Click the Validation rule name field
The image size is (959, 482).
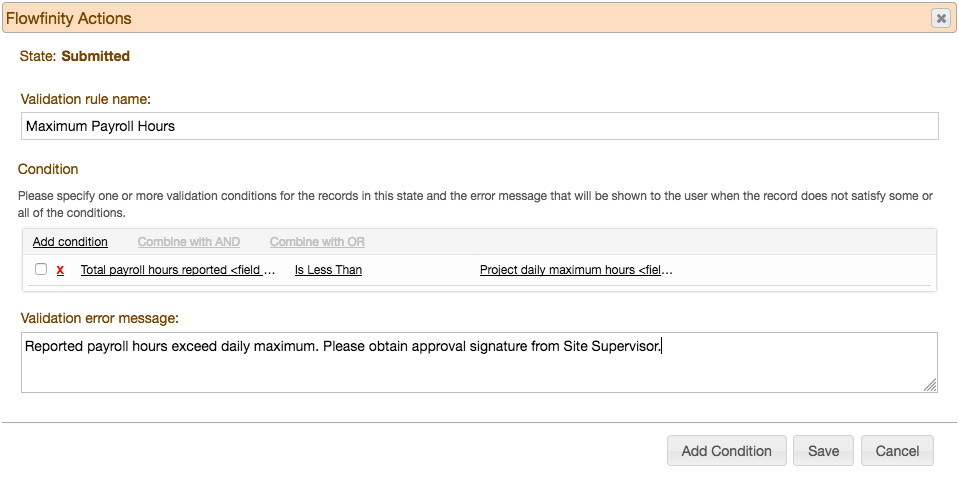click(479, 126)
